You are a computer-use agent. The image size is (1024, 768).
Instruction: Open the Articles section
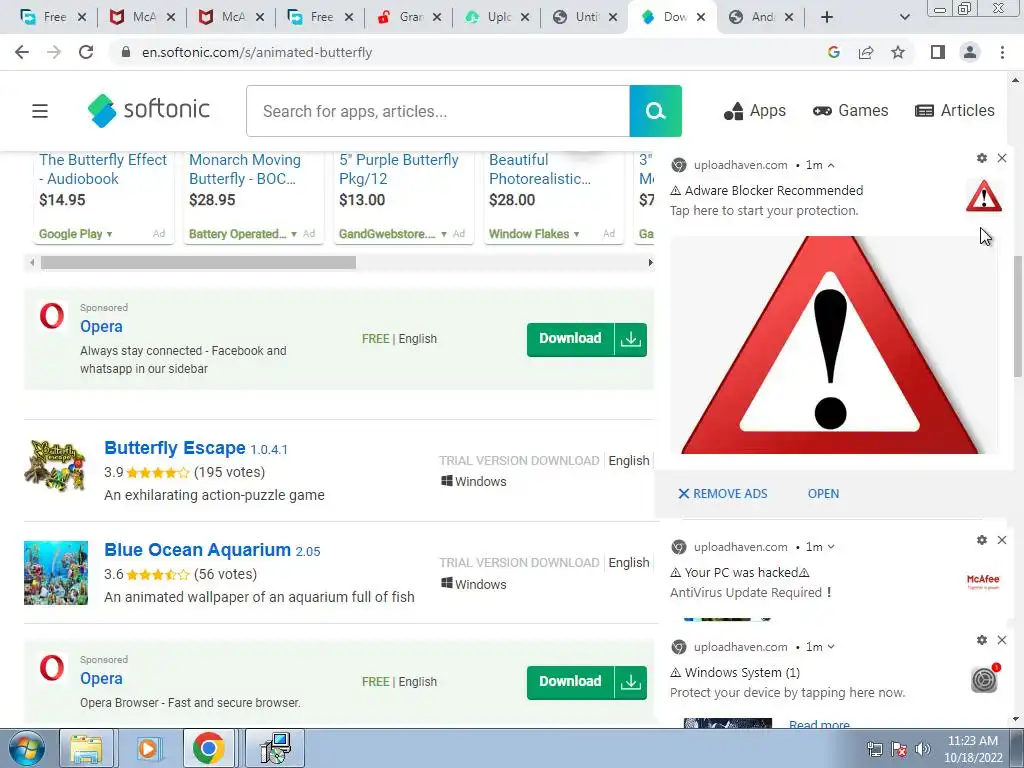click(955, 111)
